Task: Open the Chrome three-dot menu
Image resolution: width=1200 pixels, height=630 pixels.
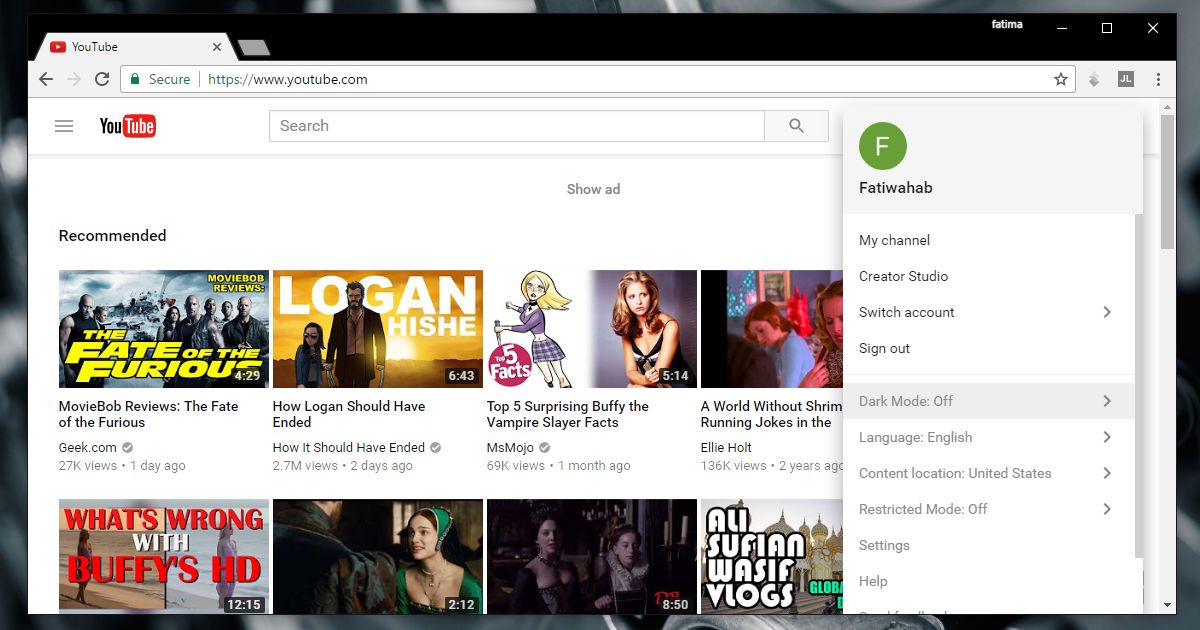Action: (1158, 79)
